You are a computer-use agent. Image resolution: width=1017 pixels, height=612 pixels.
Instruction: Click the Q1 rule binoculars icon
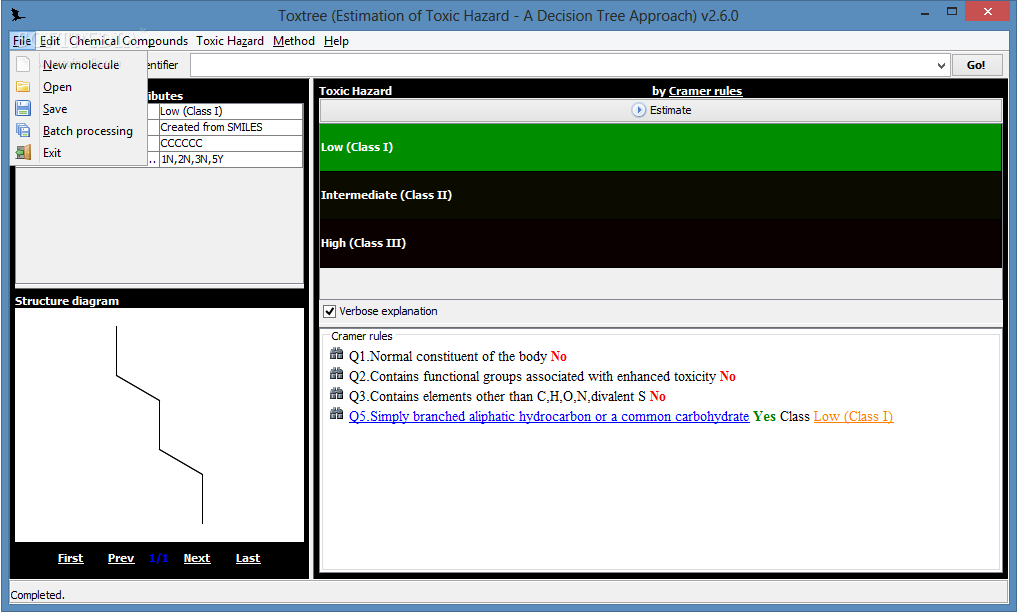pyautogui.click(x=336, y=354)
